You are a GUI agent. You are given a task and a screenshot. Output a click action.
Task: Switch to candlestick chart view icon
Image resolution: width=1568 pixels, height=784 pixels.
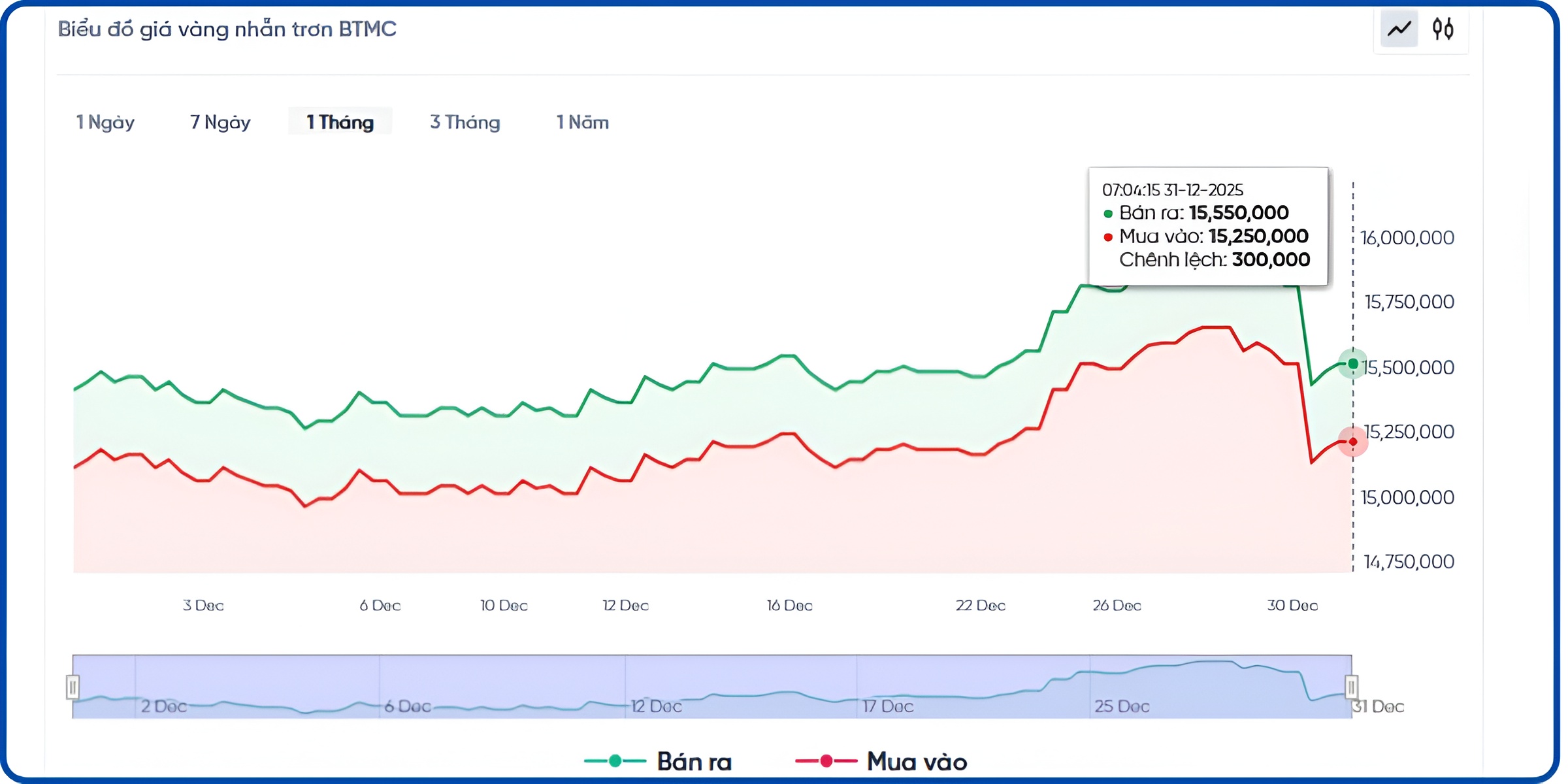[1443, 29]
